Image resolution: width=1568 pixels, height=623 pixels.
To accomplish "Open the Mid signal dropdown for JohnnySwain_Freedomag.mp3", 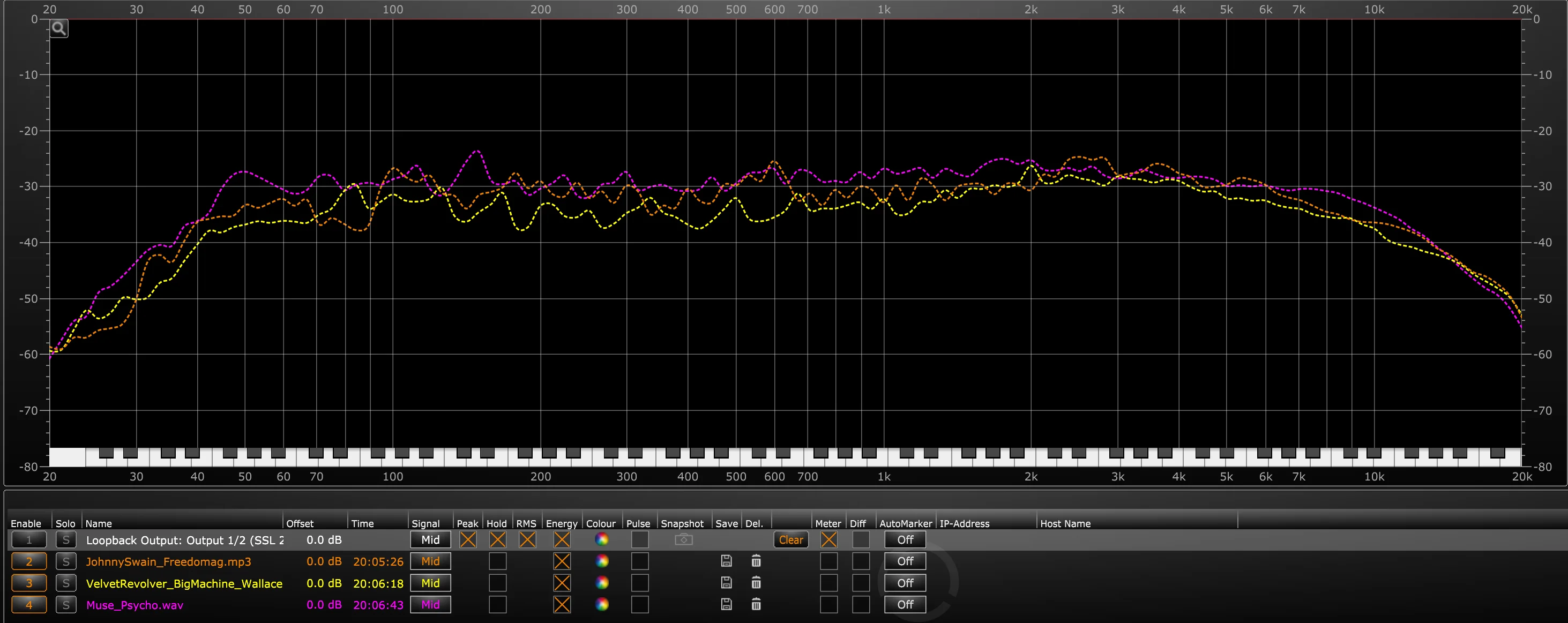I will click(430, 561).
